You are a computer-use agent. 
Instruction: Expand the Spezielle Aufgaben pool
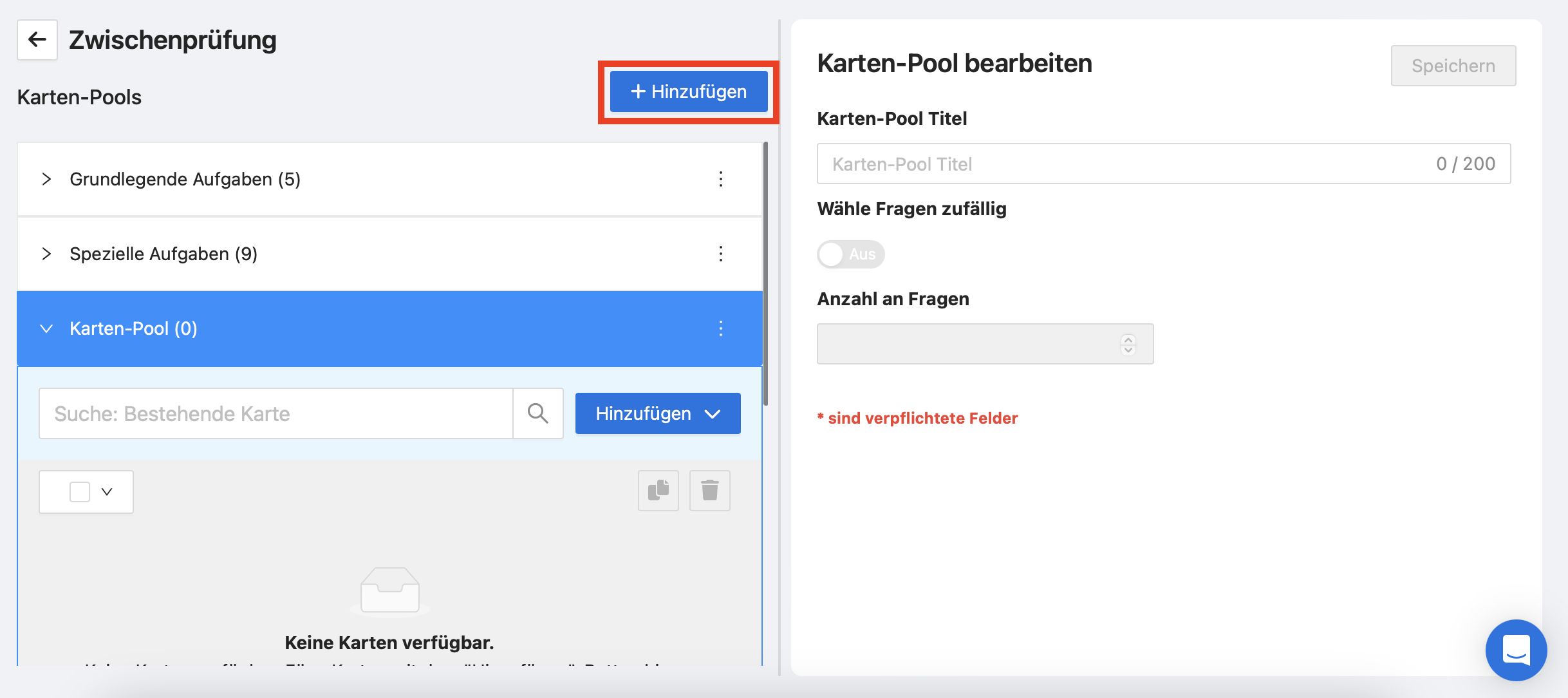coord(46,254)
